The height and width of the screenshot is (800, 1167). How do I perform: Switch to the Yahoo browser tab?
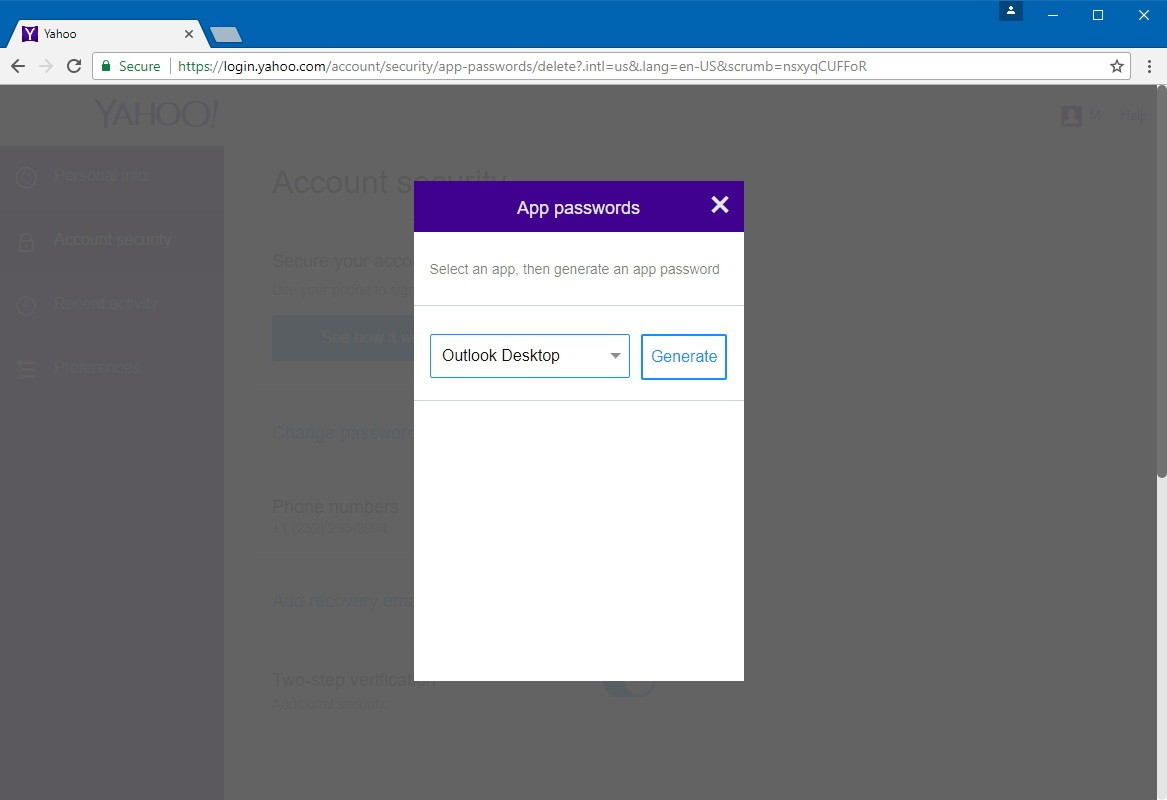pyautogui.click(x=60, y=33)
